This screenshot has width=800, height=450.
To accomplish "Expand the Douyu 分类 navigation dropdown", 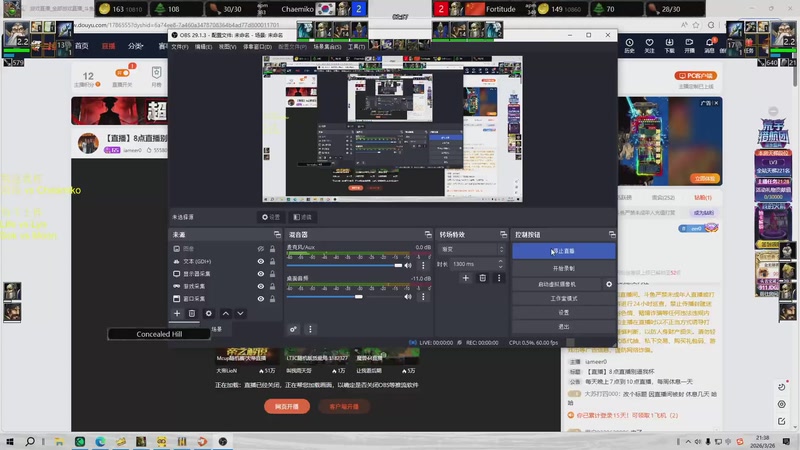I will click(x=135, y=46).
